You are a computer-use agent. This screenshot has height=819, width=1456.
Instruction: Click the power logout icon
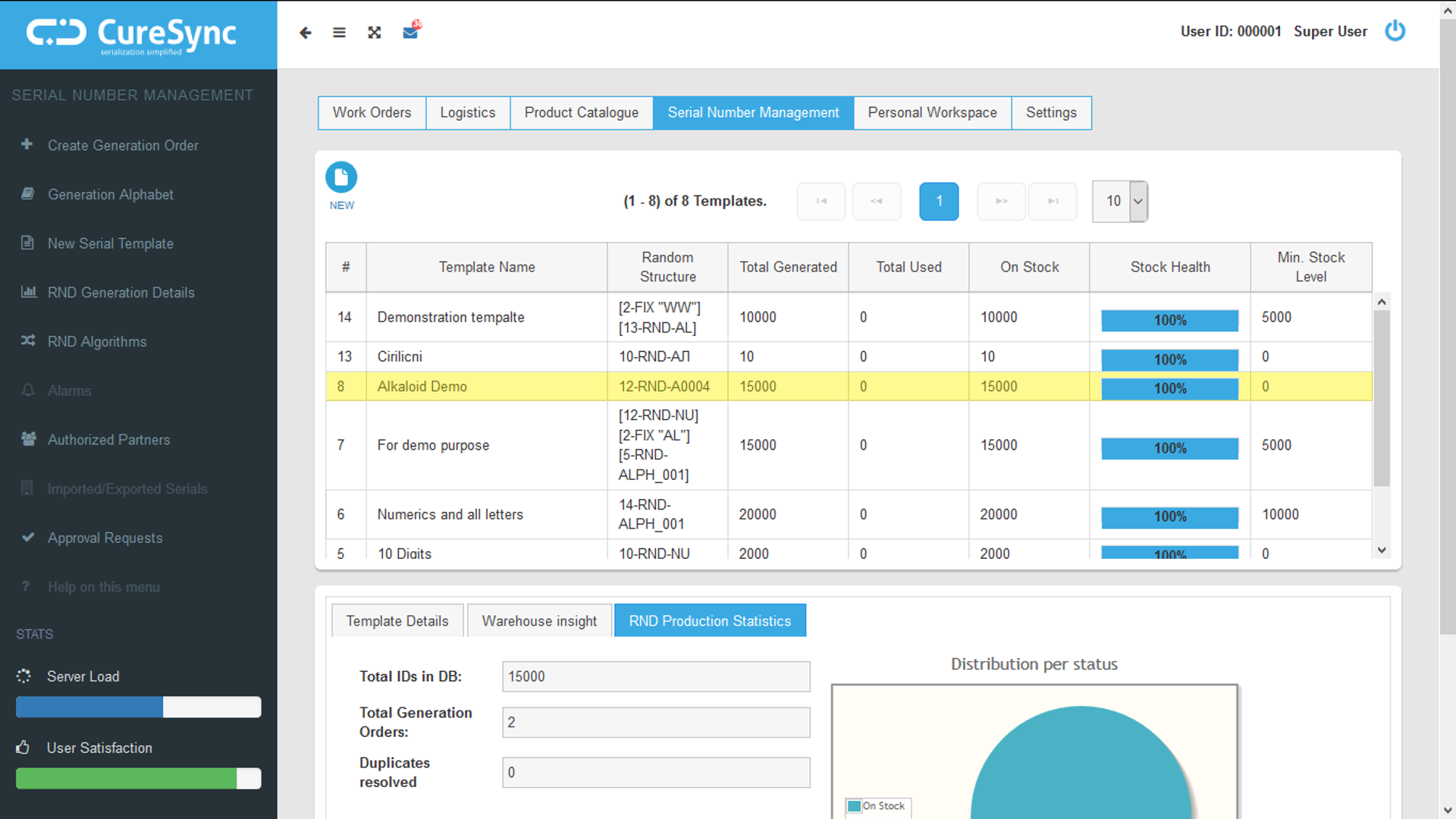[x=1395, y=31]
